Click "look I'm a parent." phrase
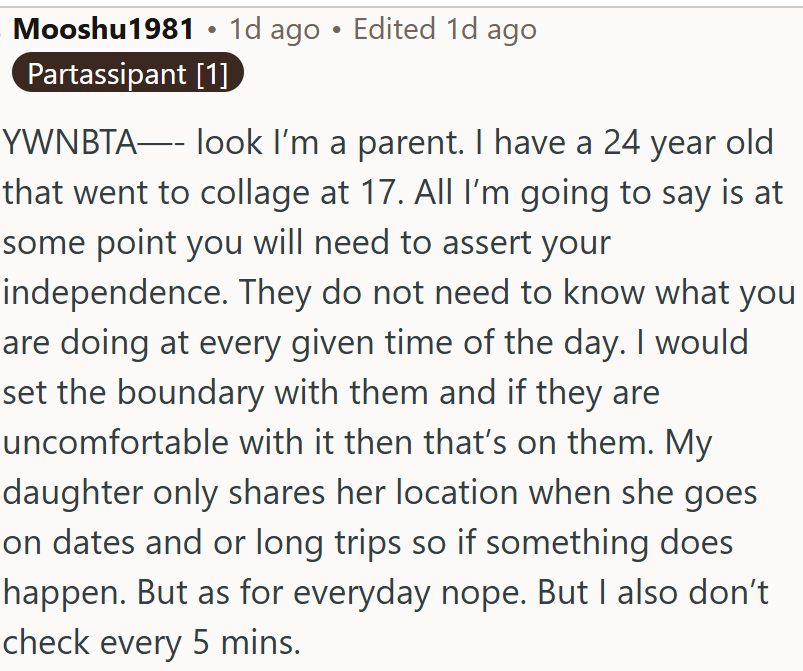The height and width of the screenshot is (671, 803). [x=330, y=142]
